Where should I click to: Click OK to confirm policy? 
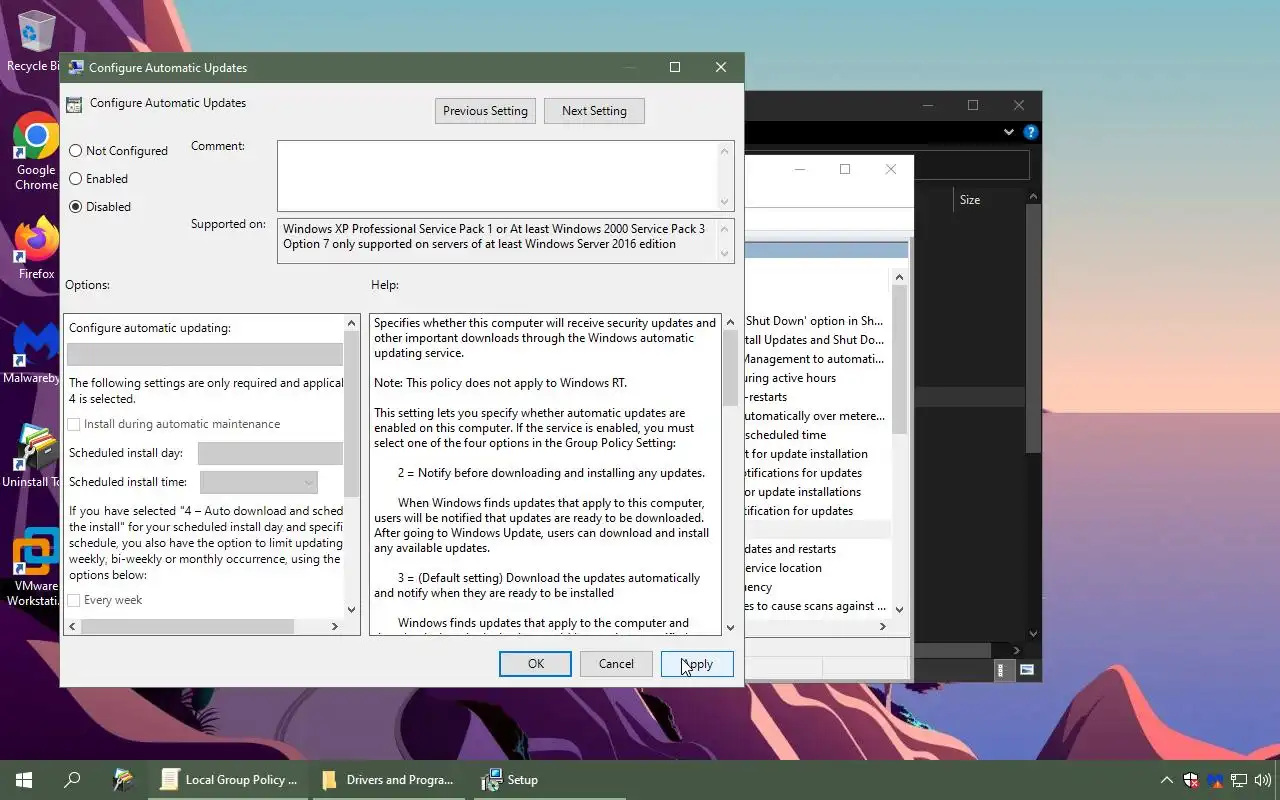[x=535, y=664]
